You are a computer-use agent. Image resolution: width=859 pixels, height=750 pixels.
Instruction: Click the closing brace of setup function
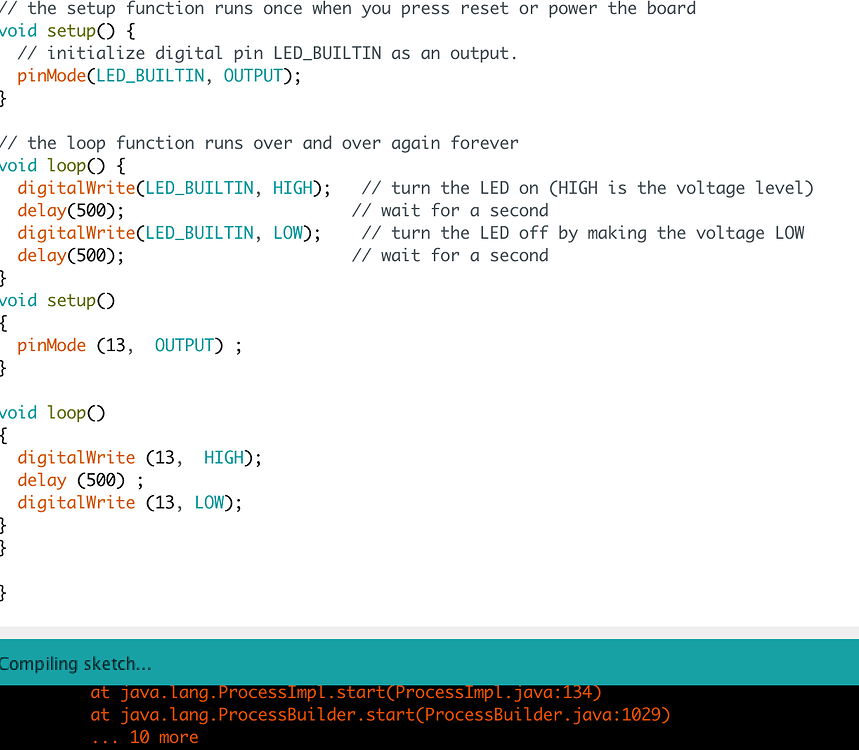point(3,98)
